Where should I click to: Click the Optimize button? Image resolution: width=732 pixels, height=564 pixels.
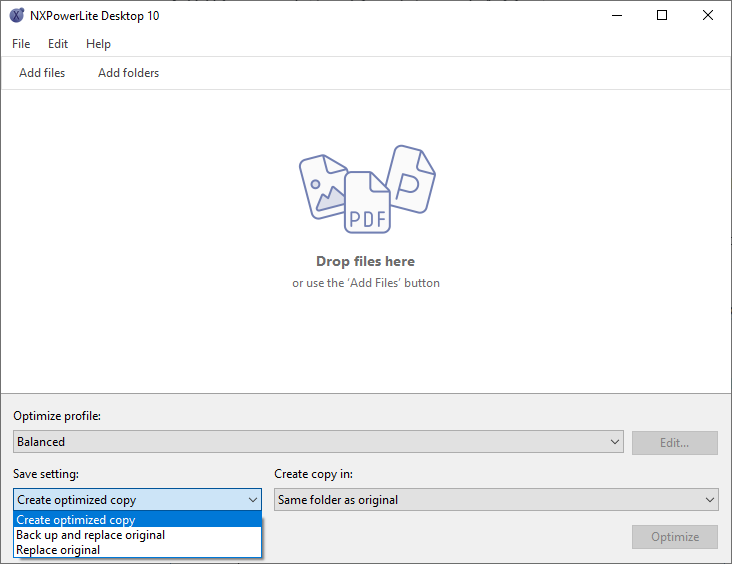675,537
